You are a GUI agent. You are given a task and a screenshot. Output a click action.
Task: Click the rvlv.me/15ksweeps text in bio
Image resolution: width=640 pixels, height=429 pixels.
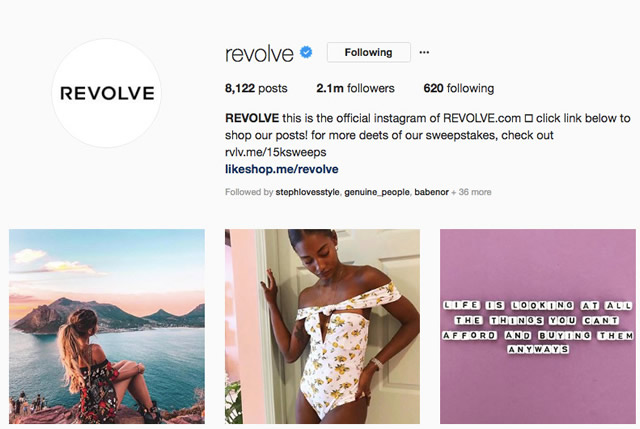pyautogui.click(x=276, y=152)
